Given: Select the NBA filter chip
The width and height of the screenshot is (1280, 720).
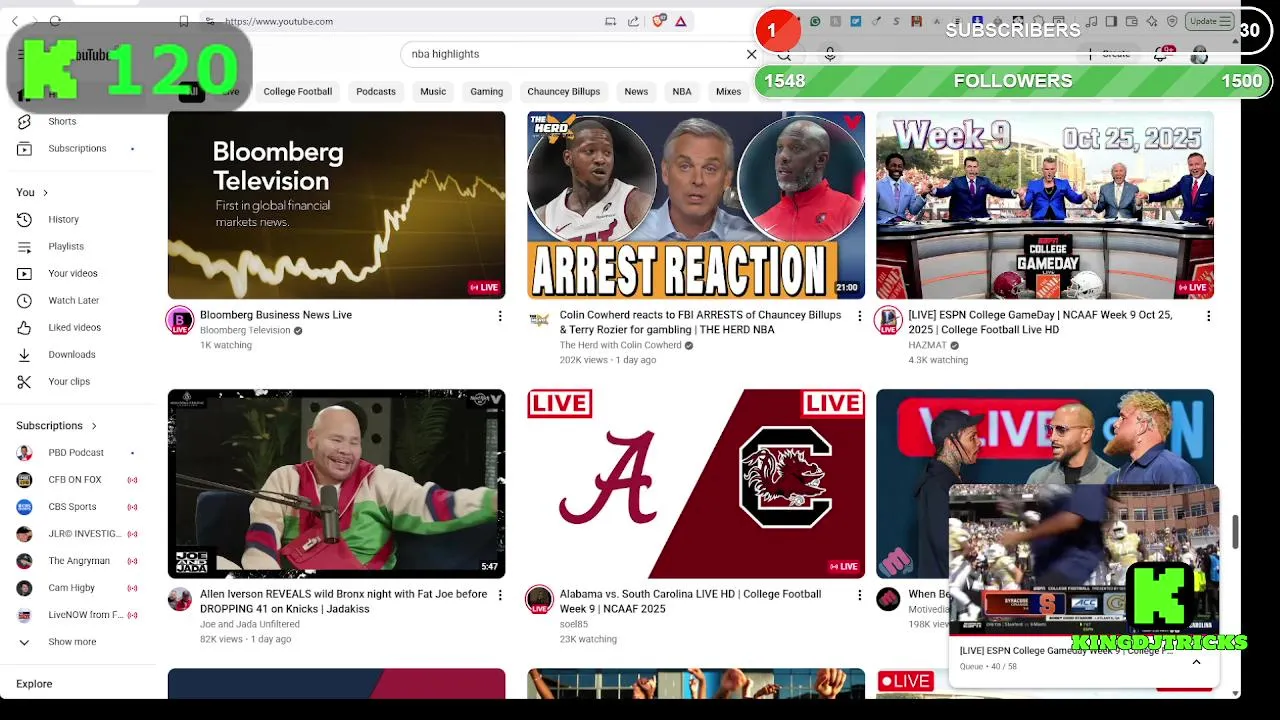Looking at the screenshot, I should click(682, 92).
